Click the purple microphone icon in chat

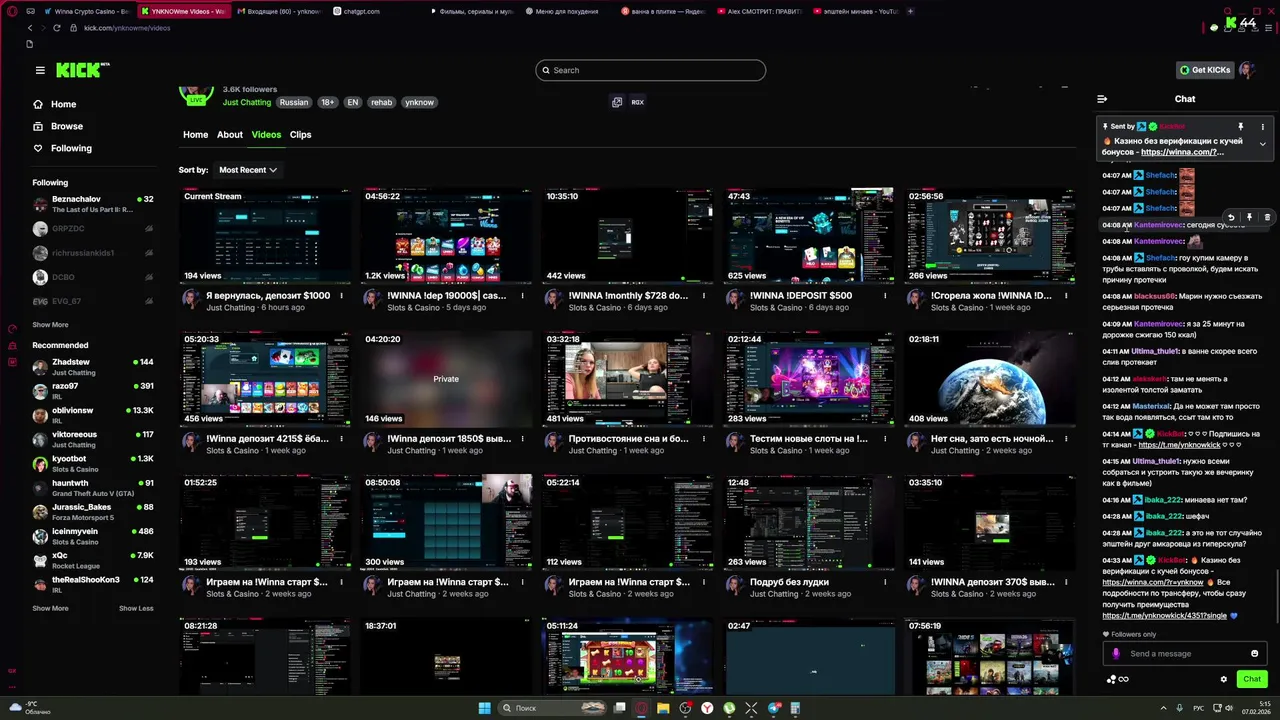tap(1116, 653)
